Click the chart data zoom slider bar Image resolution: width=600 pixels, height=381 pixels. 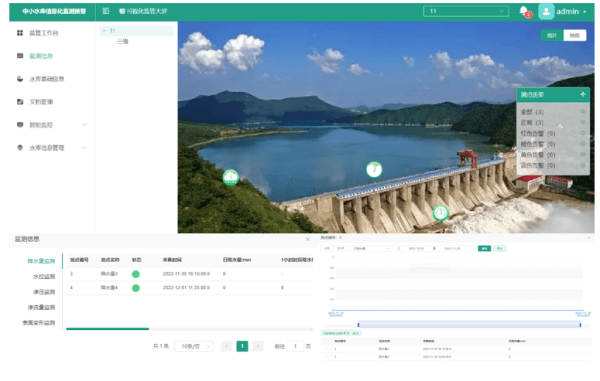coord(469,325)
